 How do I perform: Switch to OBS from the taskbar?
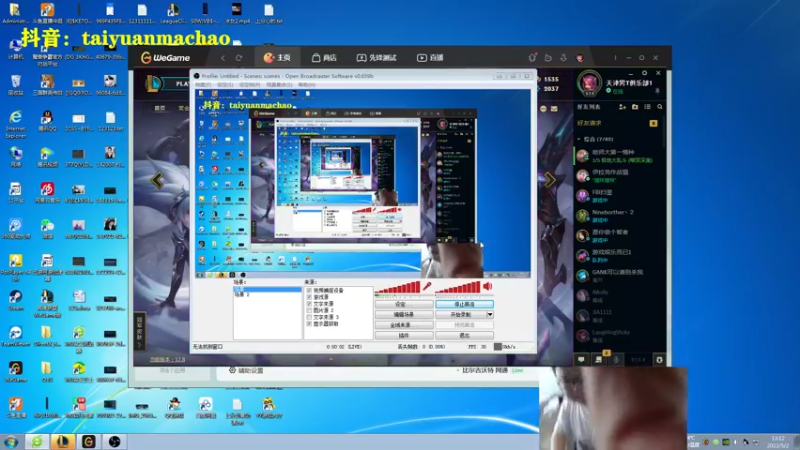[x=114, y=441]
